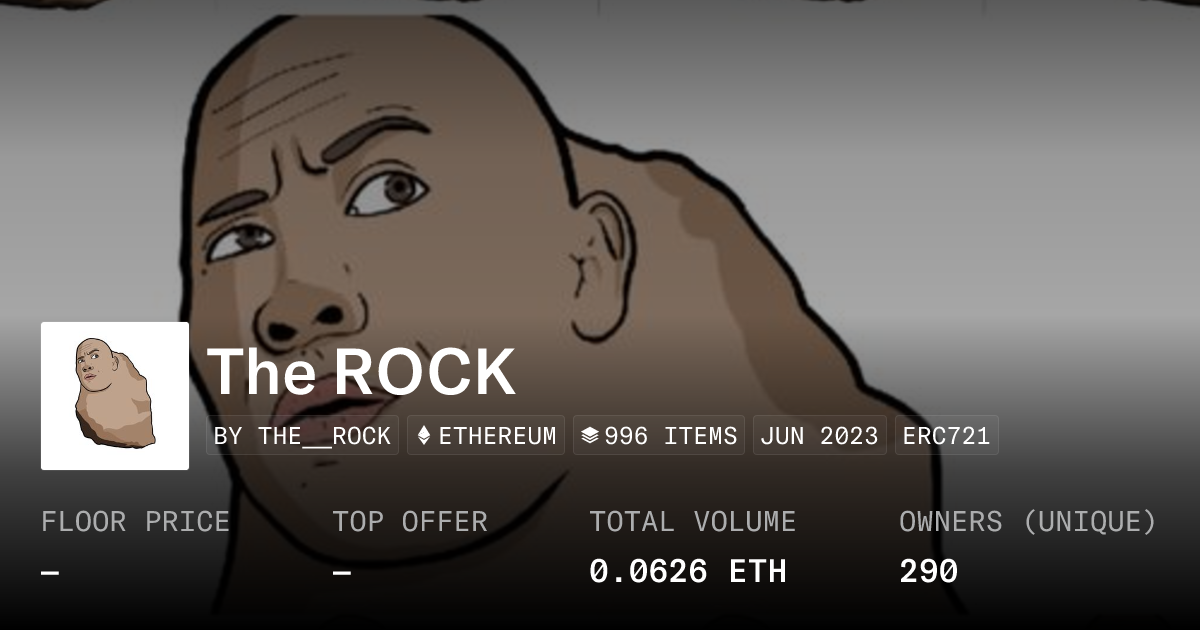The image size is (1200, 630).
Task: Open the BY THE__ROCK creator badge
Action: [302, 436]
